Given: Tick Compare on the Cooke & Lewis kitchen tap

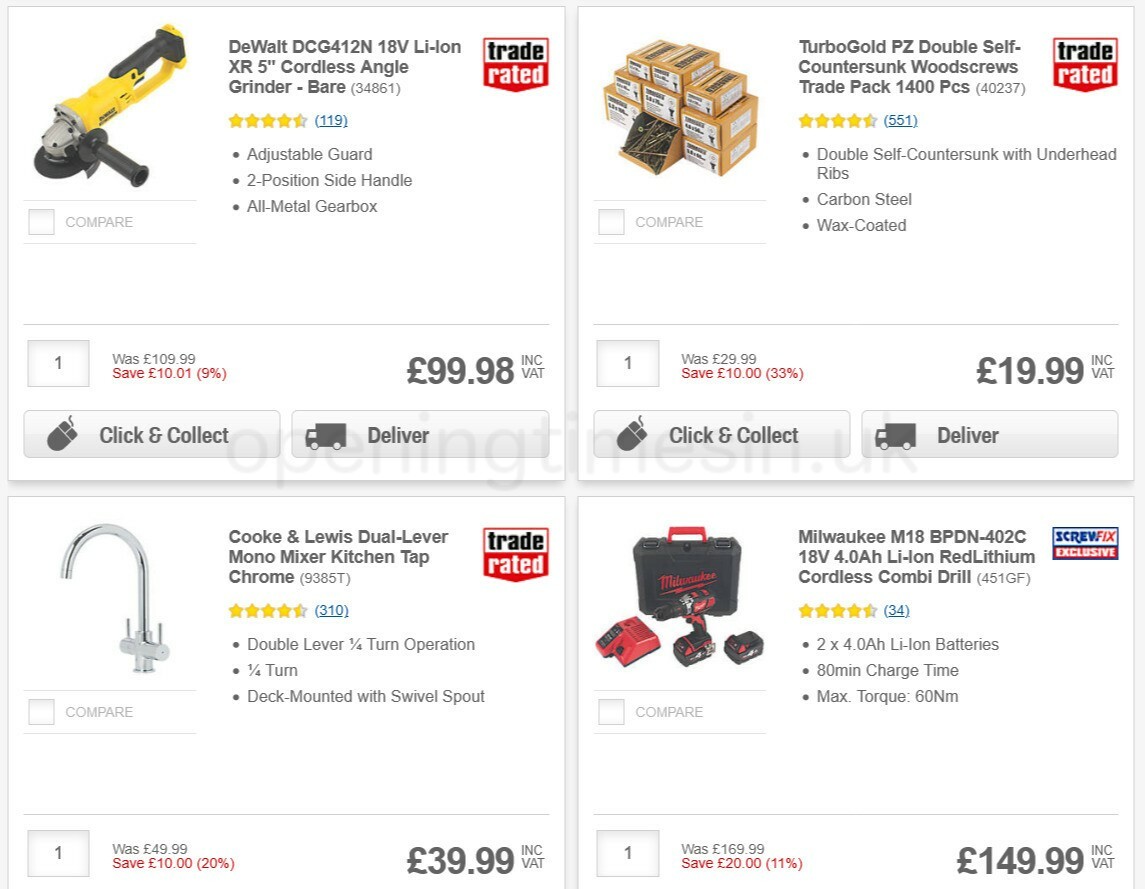Looking at the screenshot, I should coord(41,712).
